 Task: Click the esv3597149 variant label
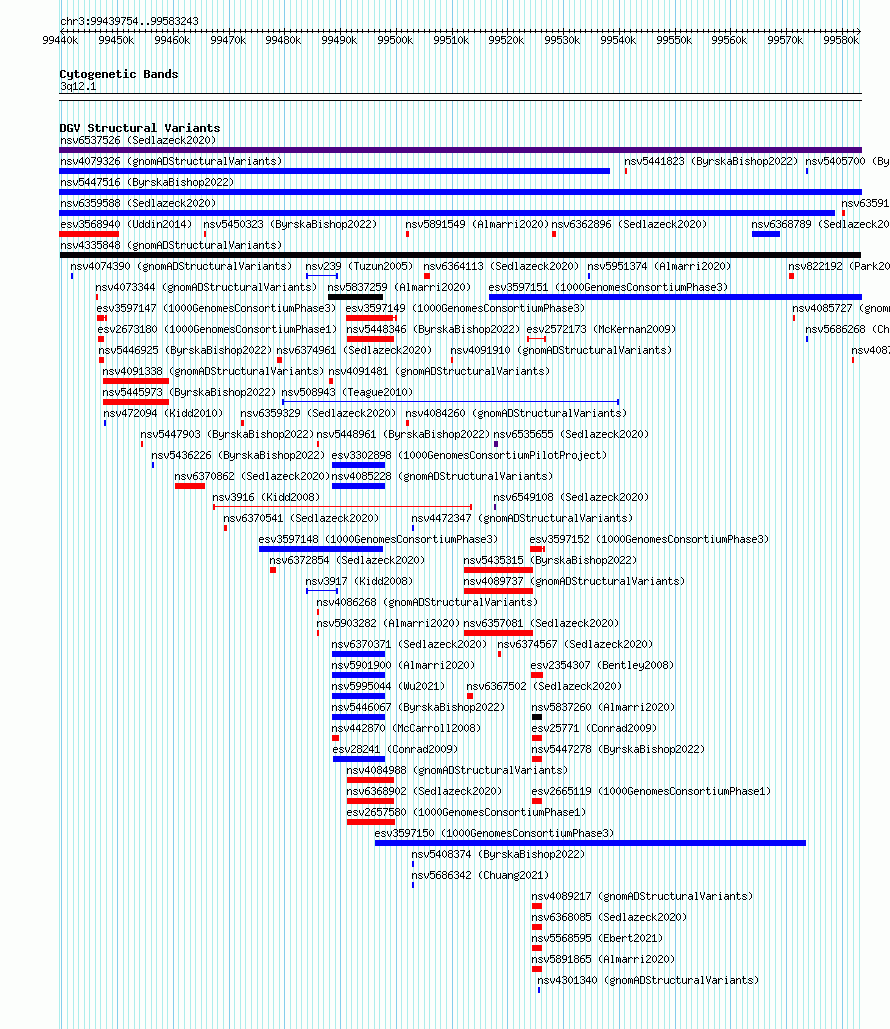(465, 308)
